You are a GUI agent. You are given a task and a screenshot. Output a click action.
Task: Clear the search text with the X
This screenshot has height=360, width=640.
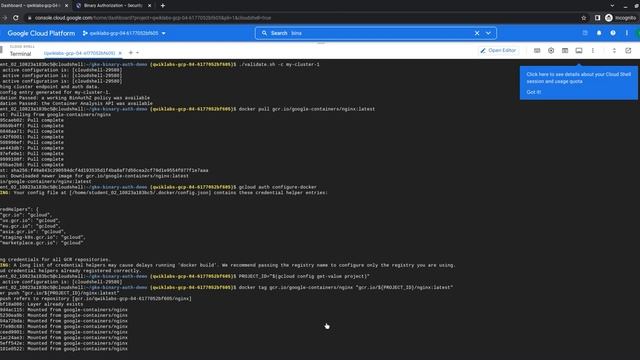[x=477, y=33]
